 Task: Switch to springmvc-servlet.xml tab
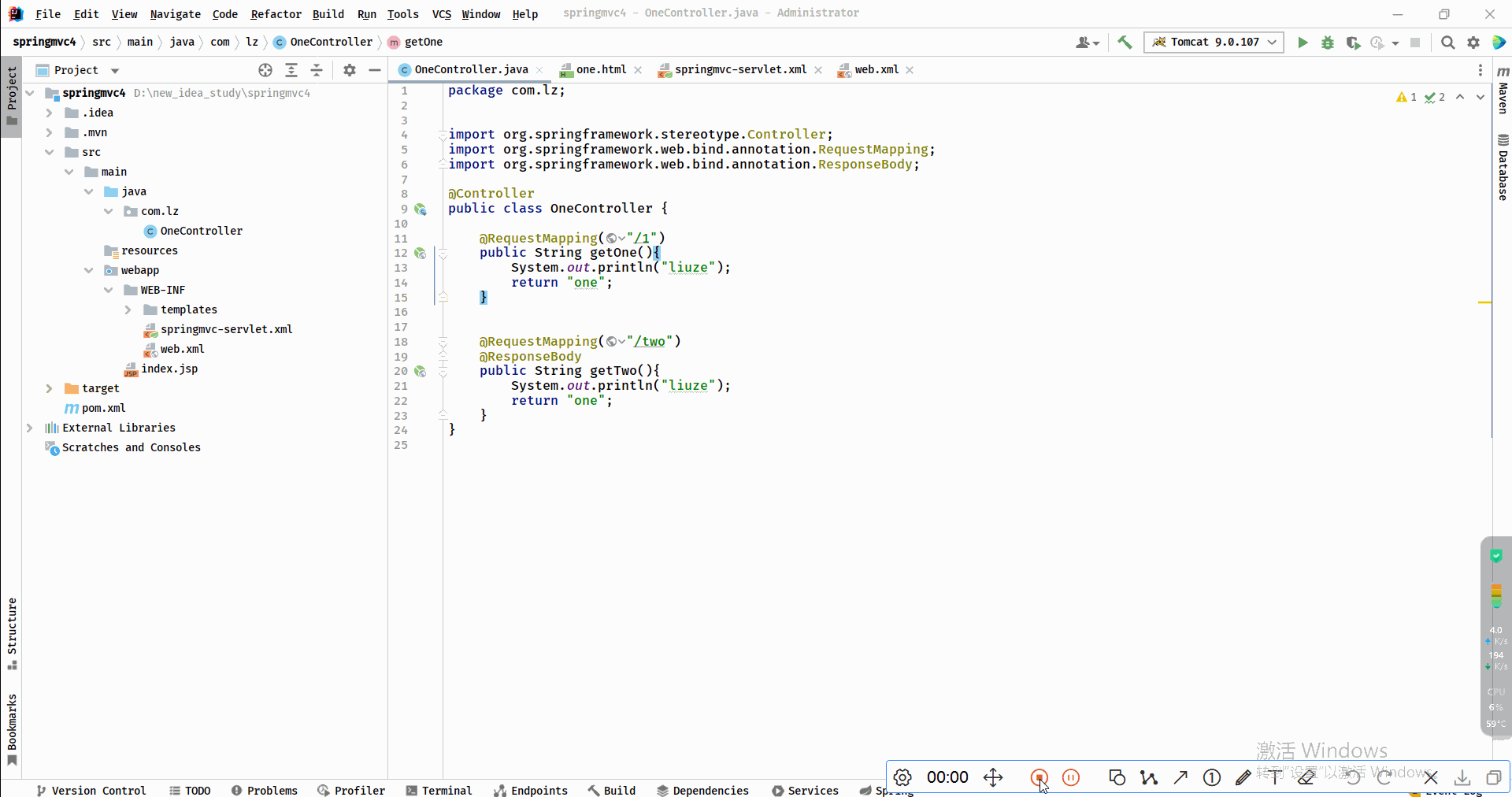point(740,69)
